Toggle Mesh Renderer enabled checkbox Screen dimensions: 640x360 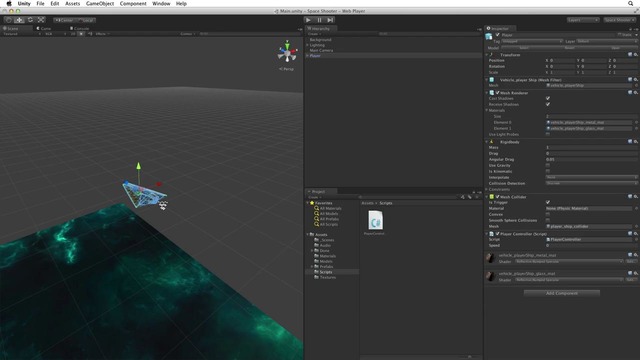tap(498, 93)
